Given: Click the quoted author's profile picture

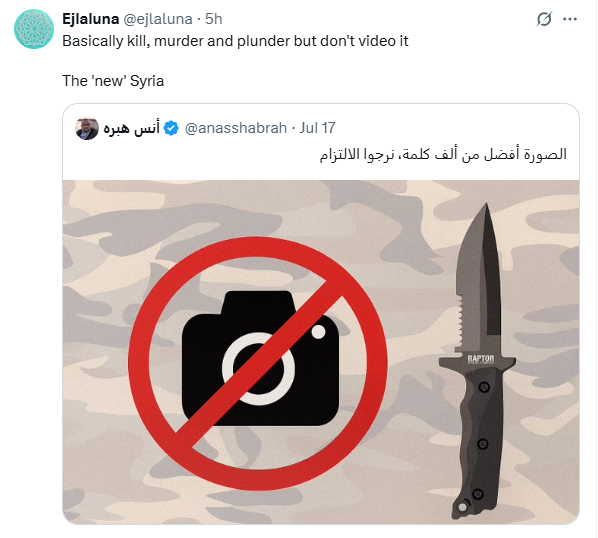Looking at the screenshot, I should pos(87,128).
